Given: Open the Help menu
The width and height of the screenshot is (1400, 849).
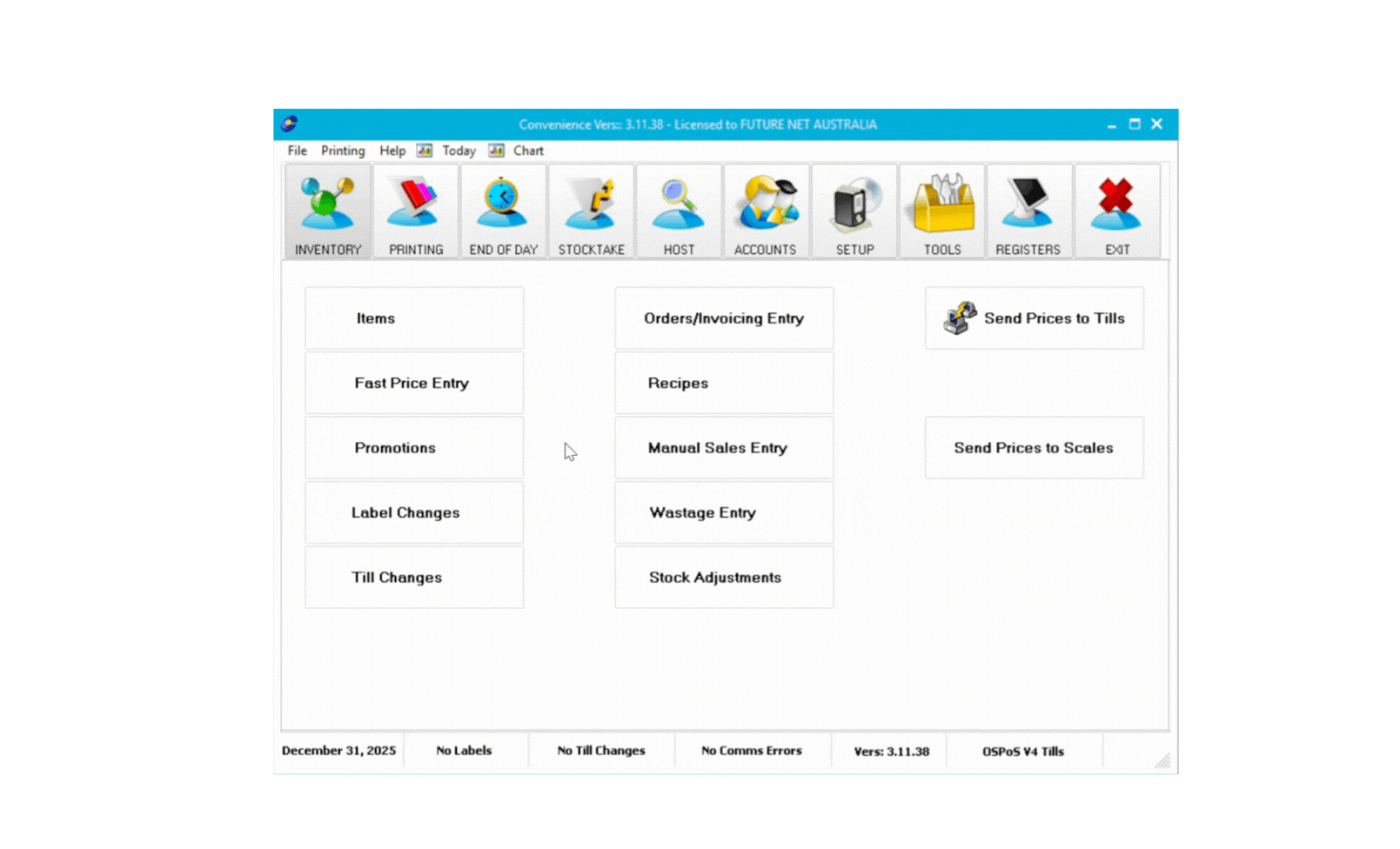Looking at the screenshot, I should [x=392, y=150].
